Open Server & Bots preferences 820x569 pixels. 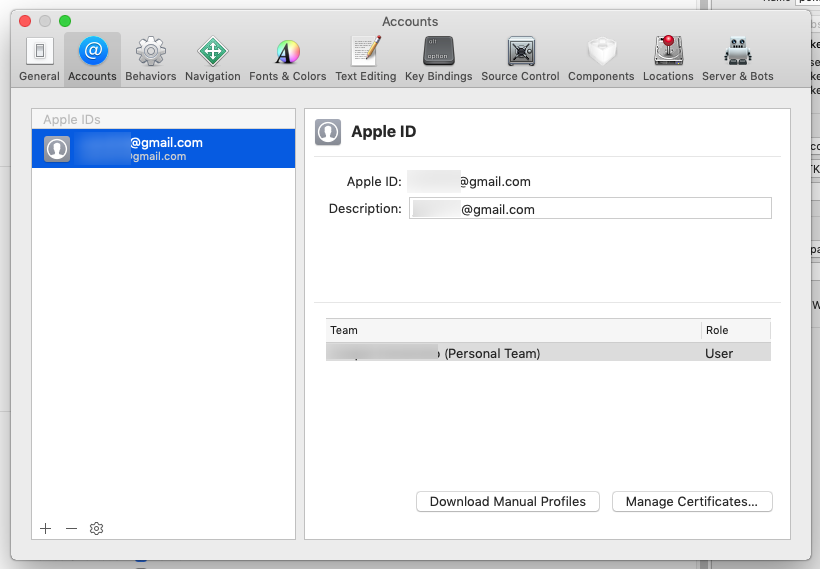pyautogui.click(x=737, y=60)
